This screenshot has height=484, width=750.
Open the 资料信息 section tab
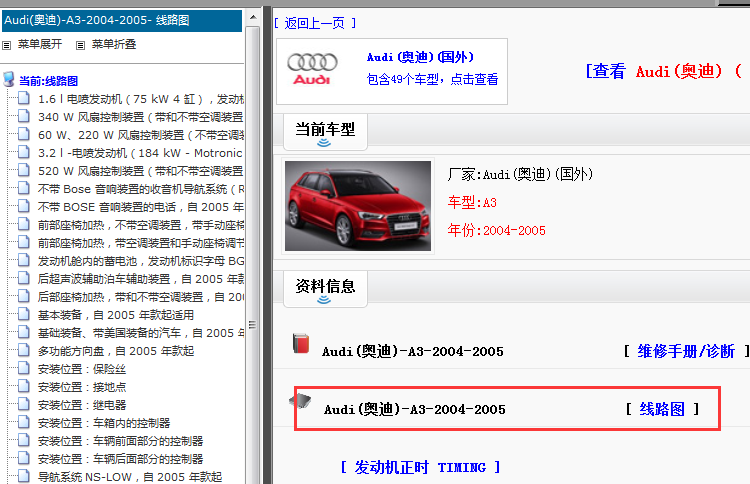pyautogui.click(x=325, y=289)
